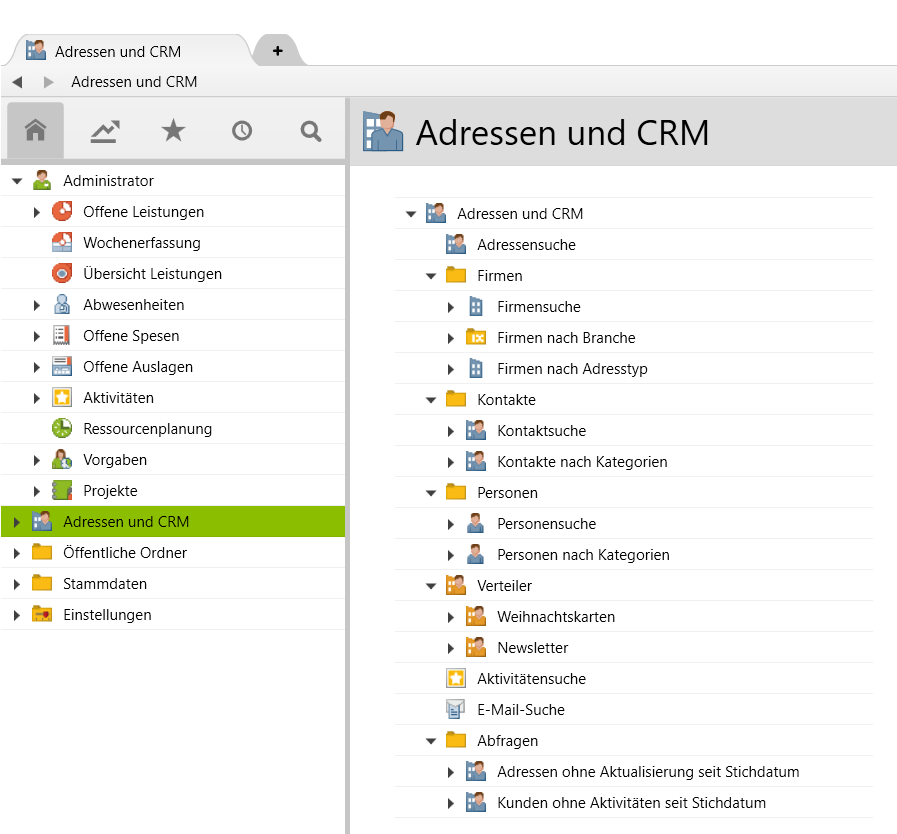Show favorites via the star icon
The image size is (897, 834).
click(173, 130)
